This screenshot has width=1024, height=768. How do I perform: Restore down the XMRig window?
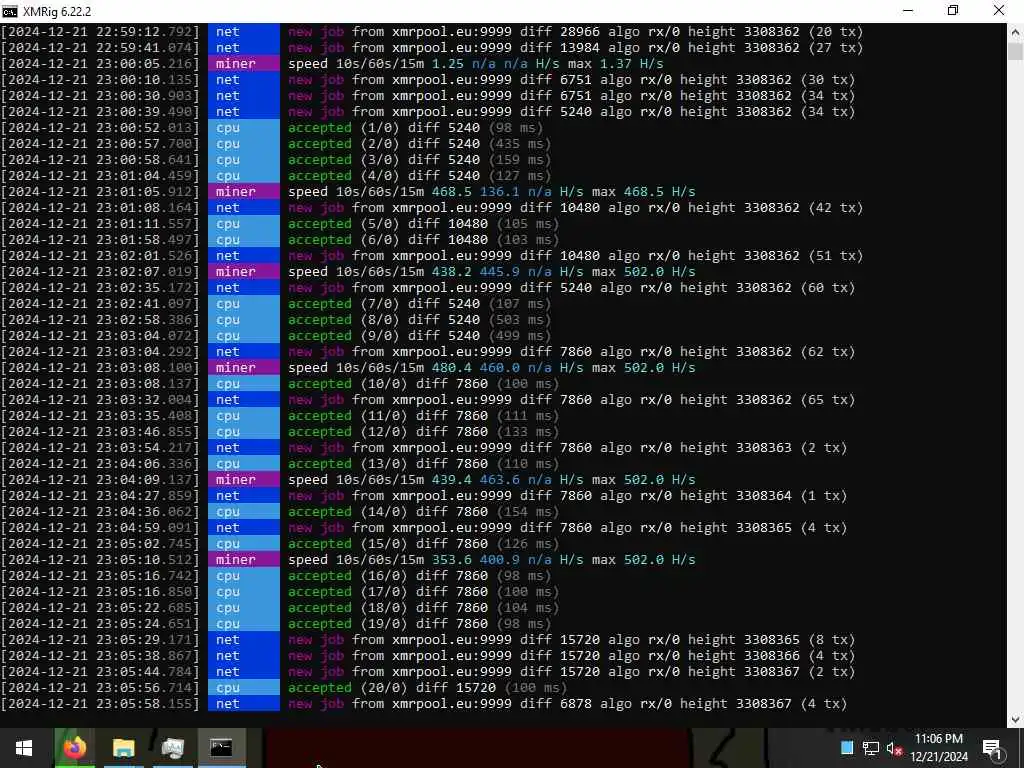[x=953, y=11]
